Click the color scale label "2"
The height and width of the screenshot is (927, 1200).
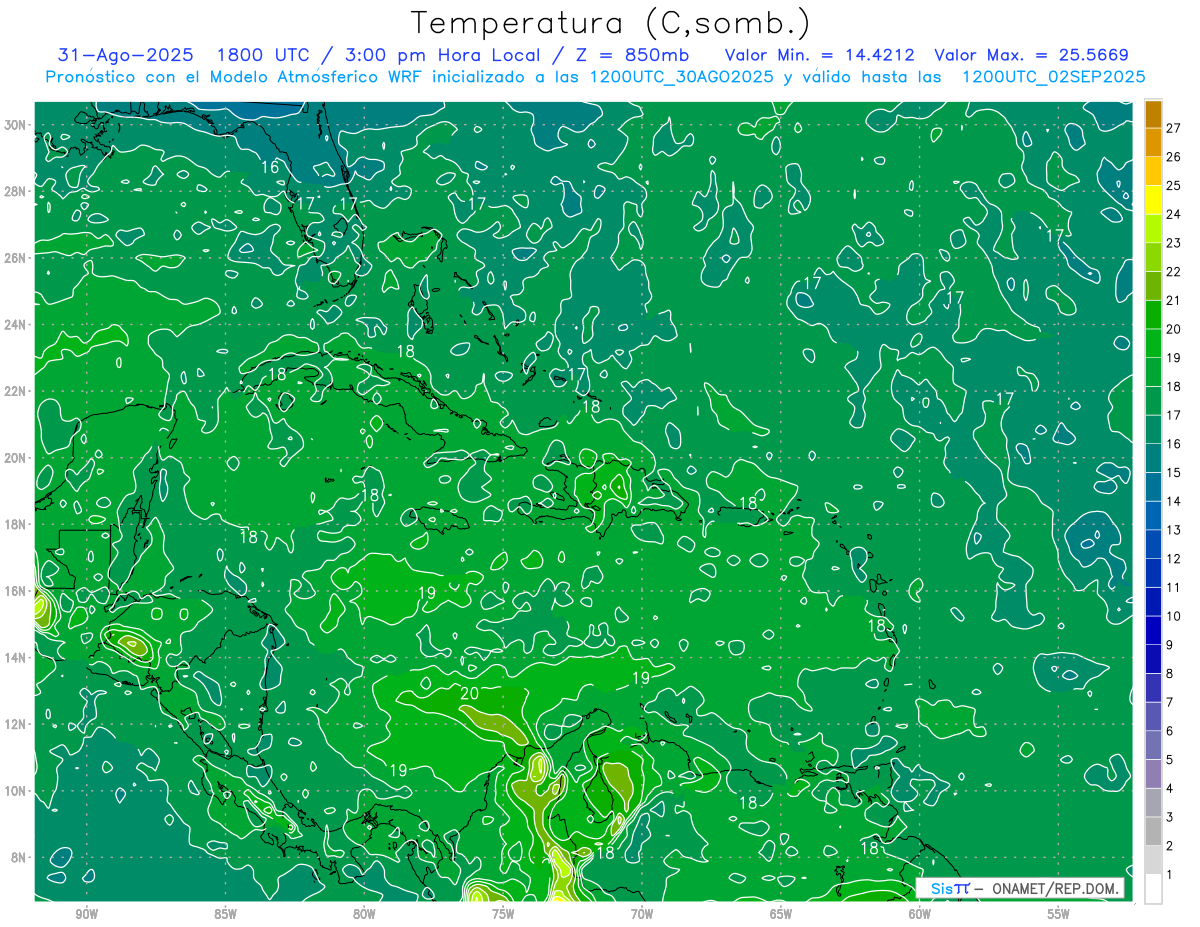tap(1170, 846)
